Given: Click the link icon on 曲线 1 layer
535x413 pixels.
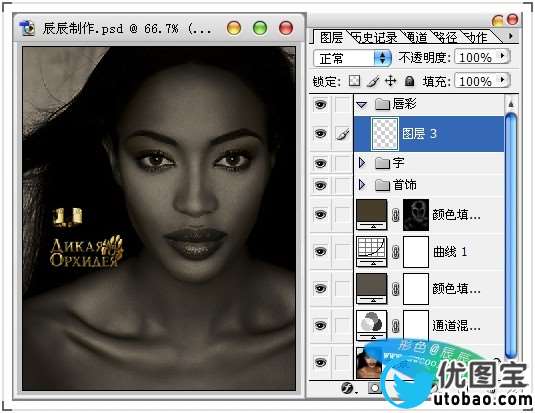Looking at the screenshot, I should (x=395, y=252).
